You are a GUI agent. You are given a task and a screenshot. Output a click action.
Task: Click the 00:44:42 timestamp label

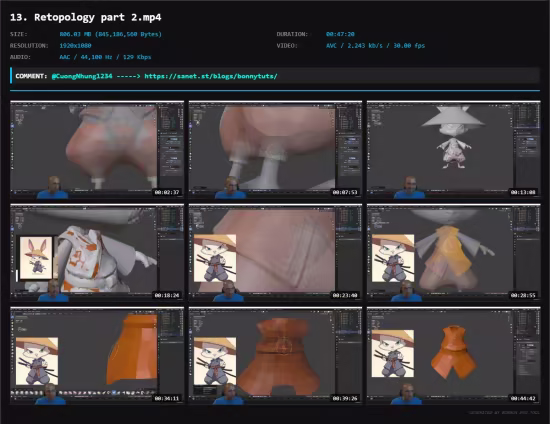pyautogui.click(x=523, y=398)
